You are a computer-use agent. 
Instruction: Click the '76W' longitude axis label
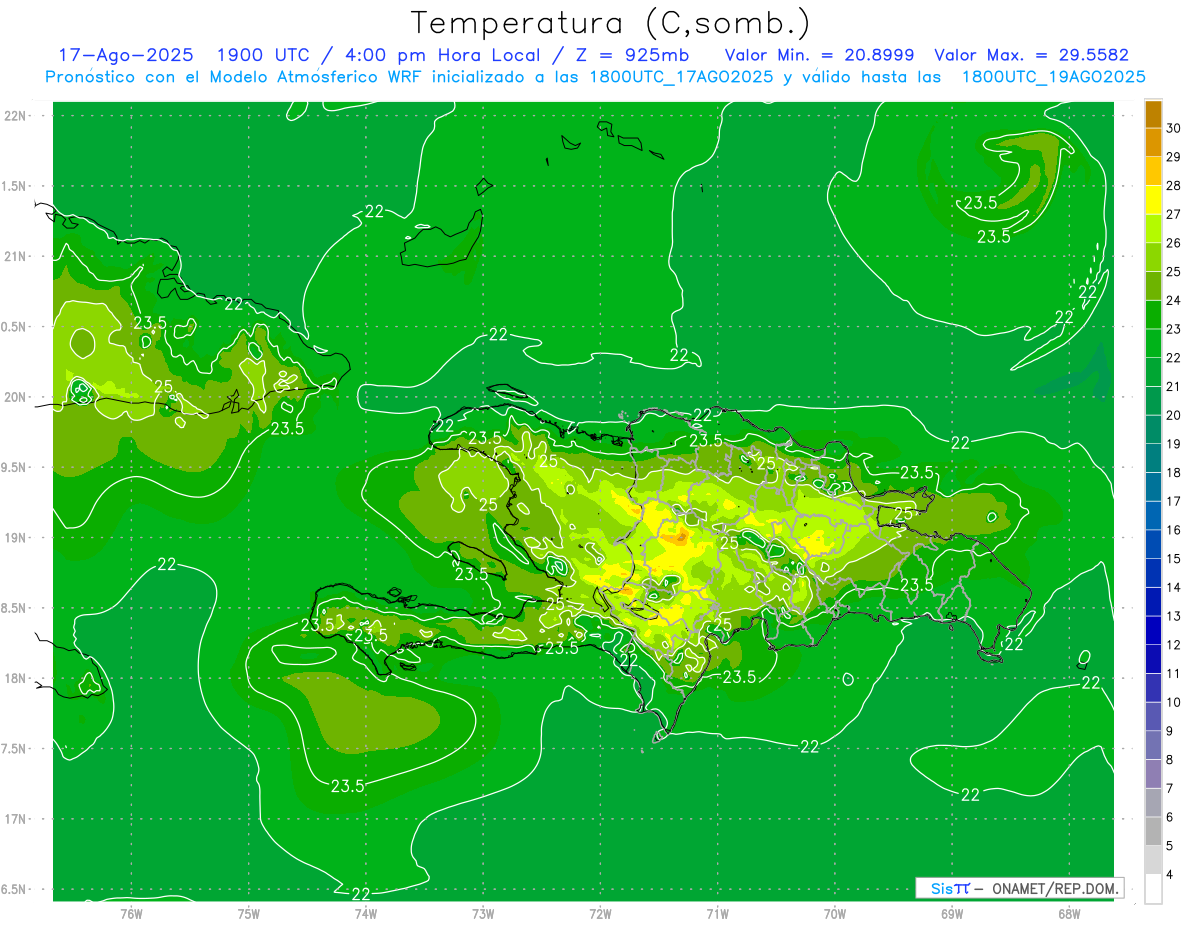click(x=131, y=913)
